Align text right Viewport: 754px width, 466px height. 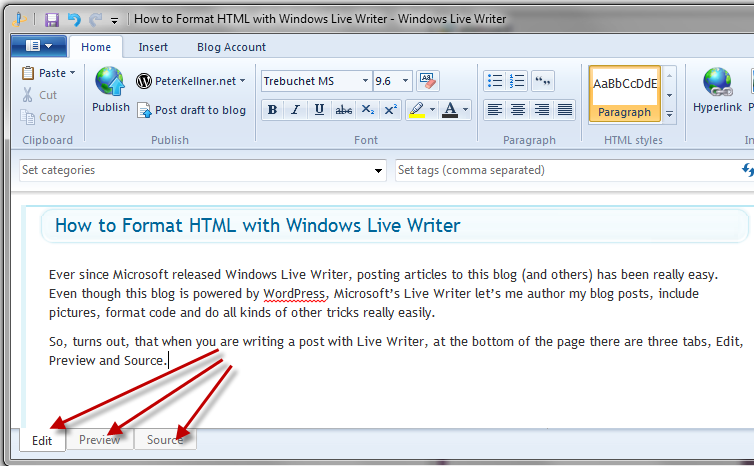tap(541, 110)
